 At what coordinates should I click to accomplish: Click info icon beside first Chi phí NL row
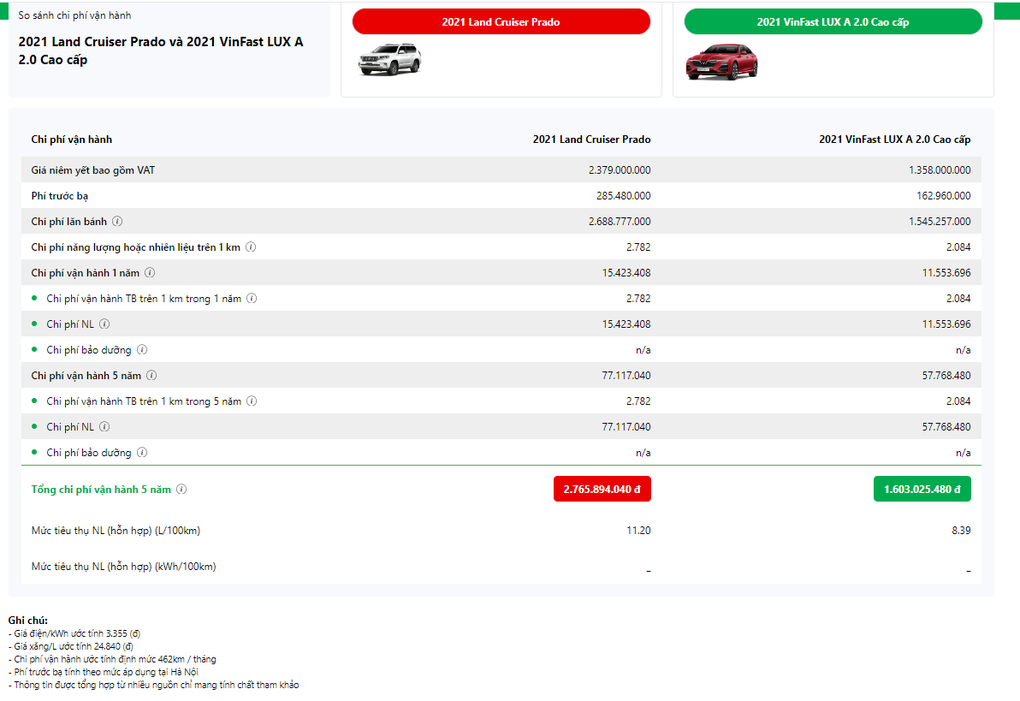tap(105, 324)
